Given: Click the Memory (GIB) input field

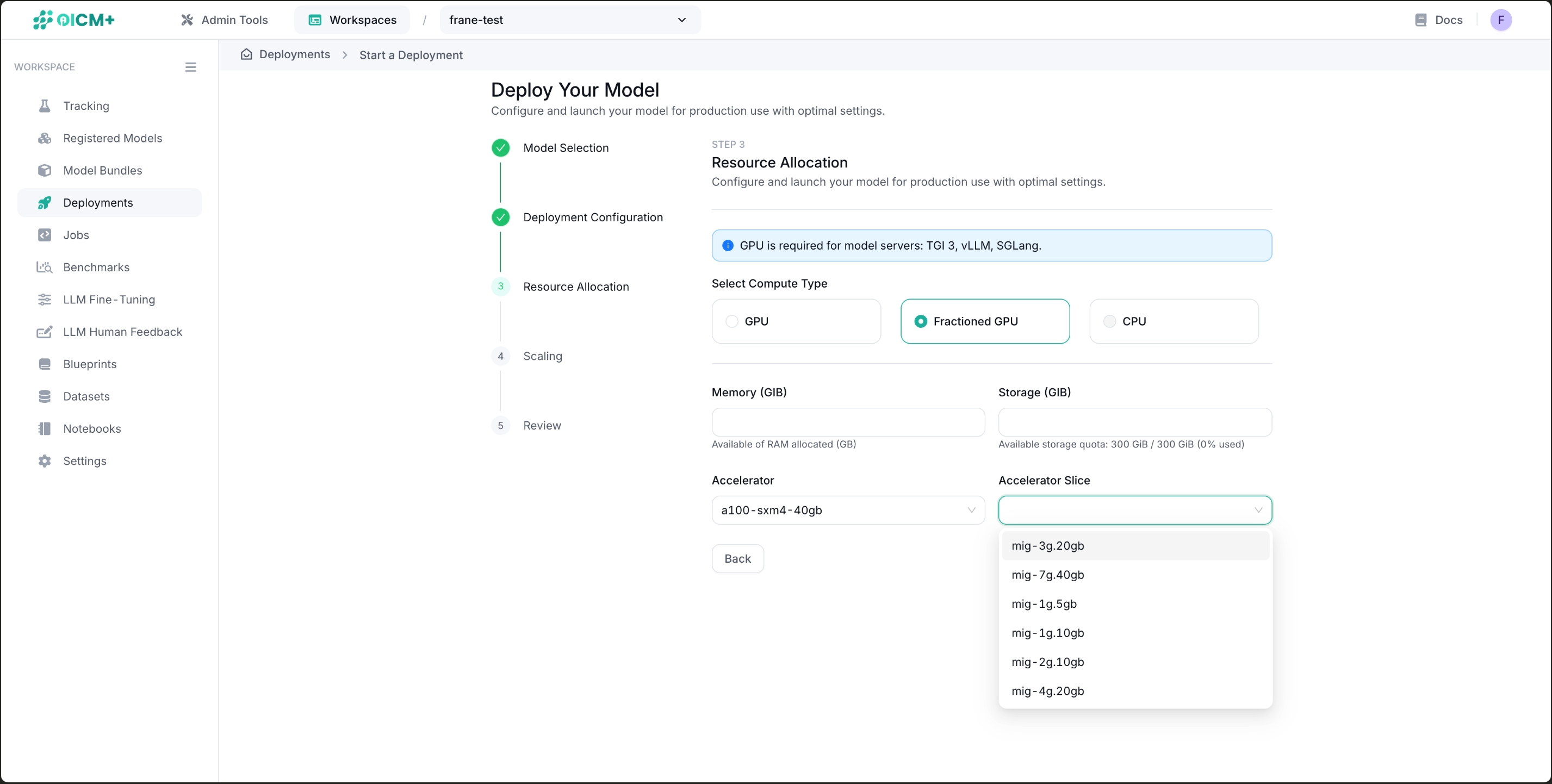Looking at the screenshot, I should tap(847, 422).
